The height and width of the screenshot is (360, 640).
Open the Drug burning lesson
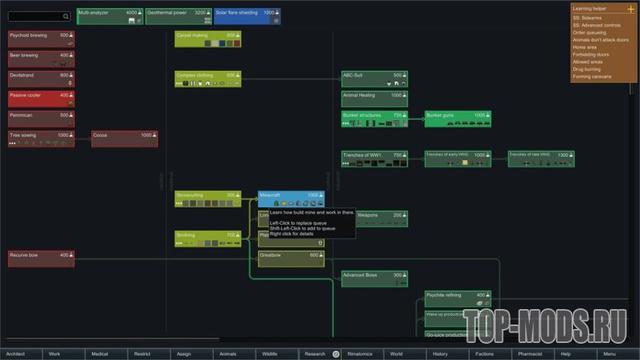(x=587, y=69)
